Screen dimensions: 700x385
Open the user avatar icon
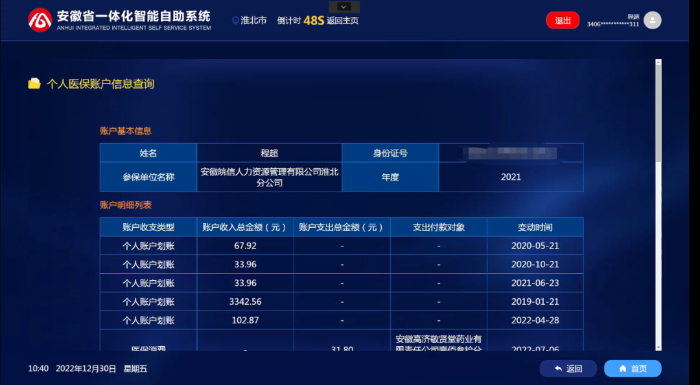click(x=652, y=20)
